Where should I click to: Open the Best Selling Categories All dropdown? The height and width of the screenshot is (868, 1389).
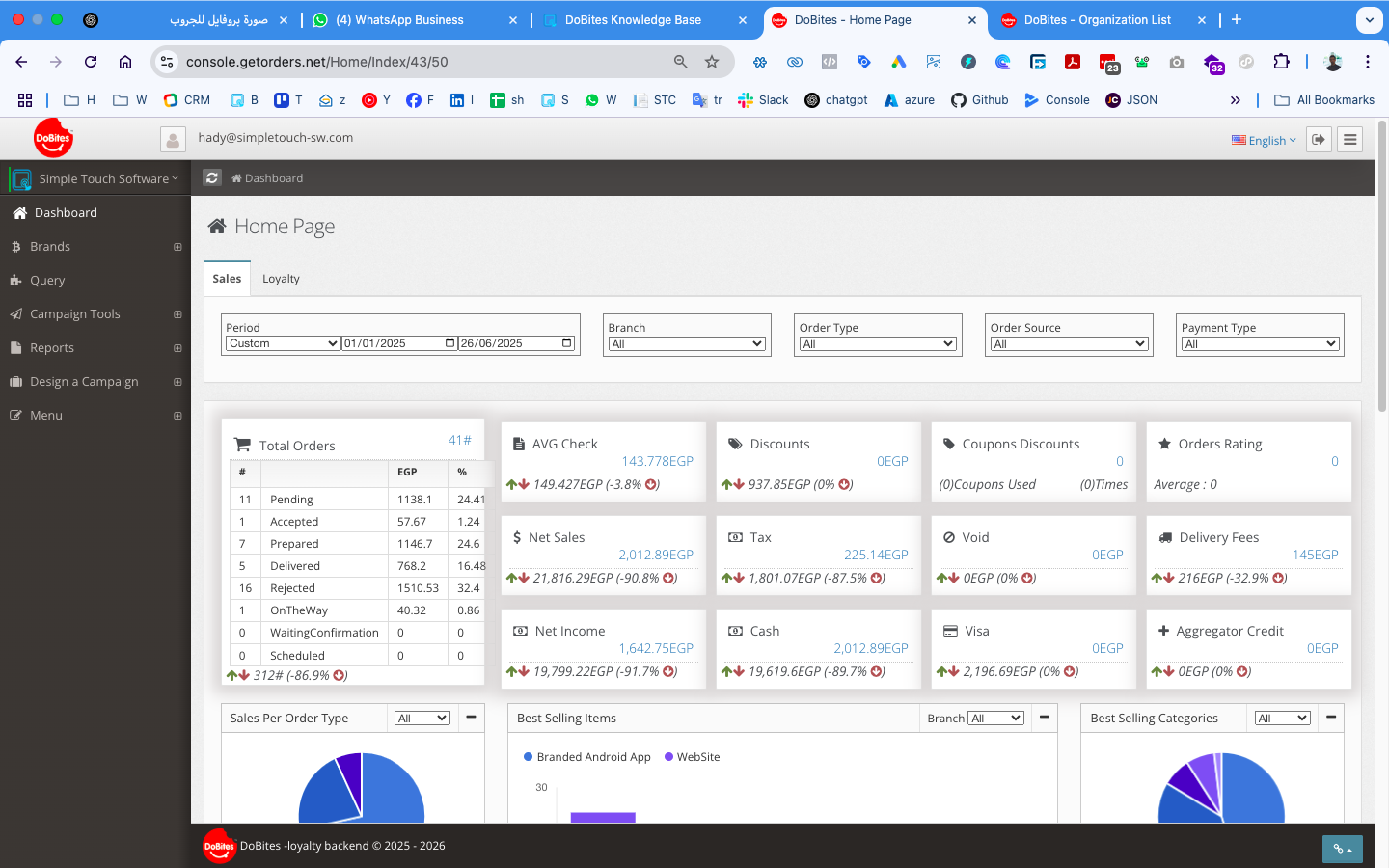pos(1283,718)
